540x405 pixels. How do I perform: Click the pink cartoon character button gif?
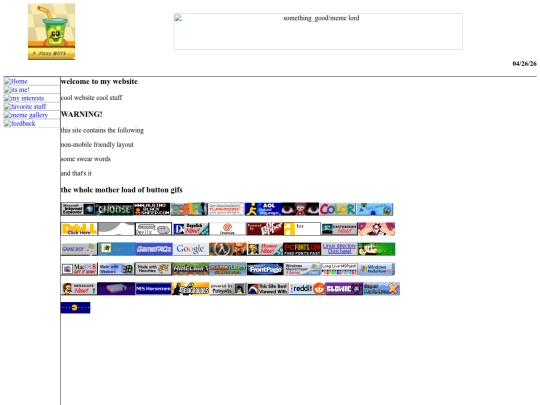(376, 229)
